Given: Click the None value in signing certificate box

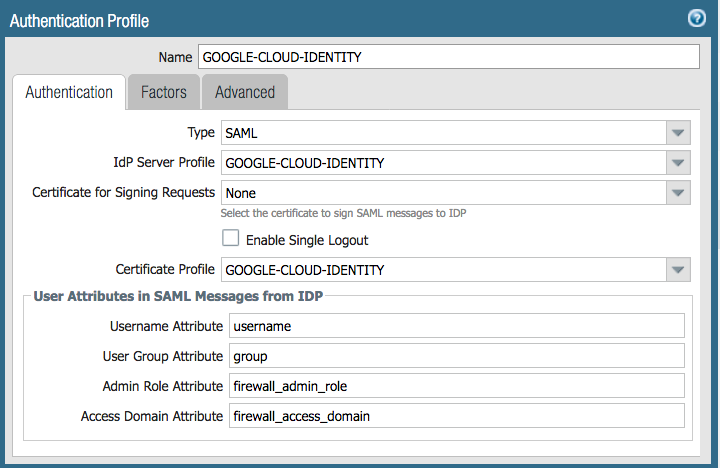Looking at the screenshot, I should [242, 192].
